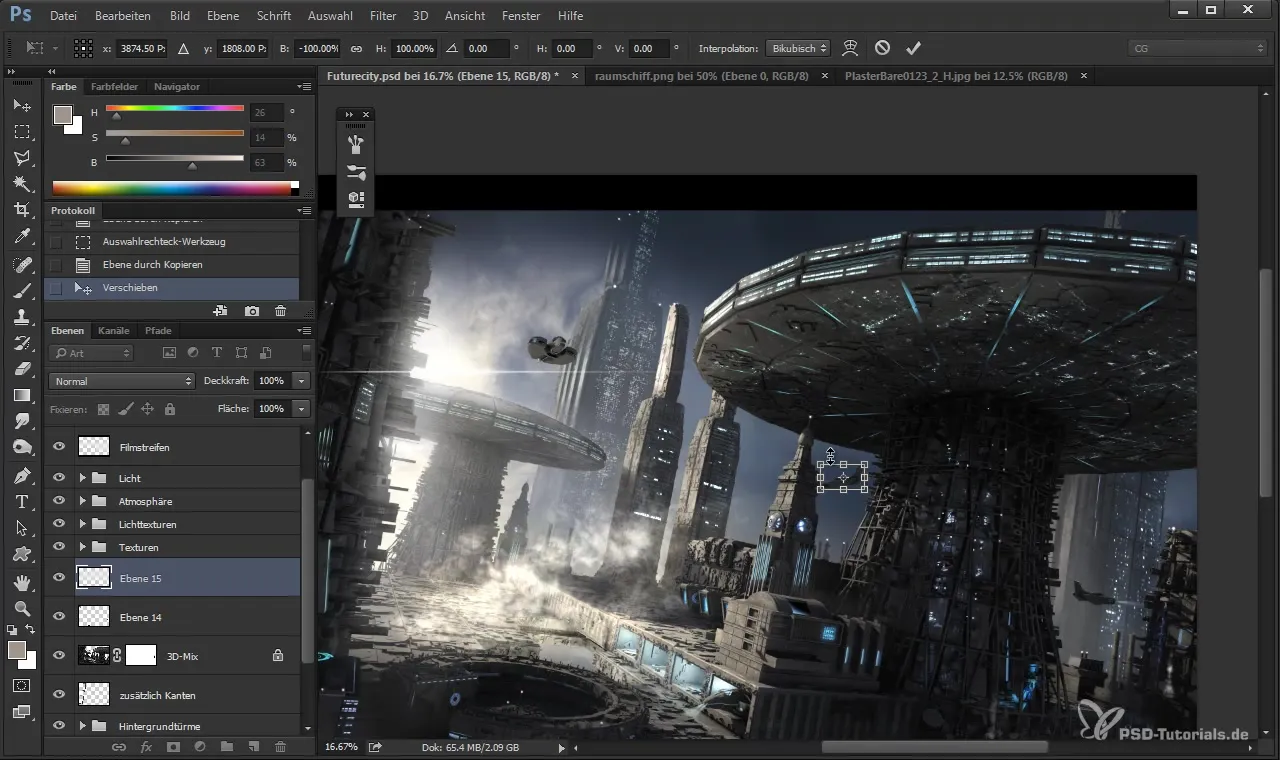Open the Fenster menu

521,16
